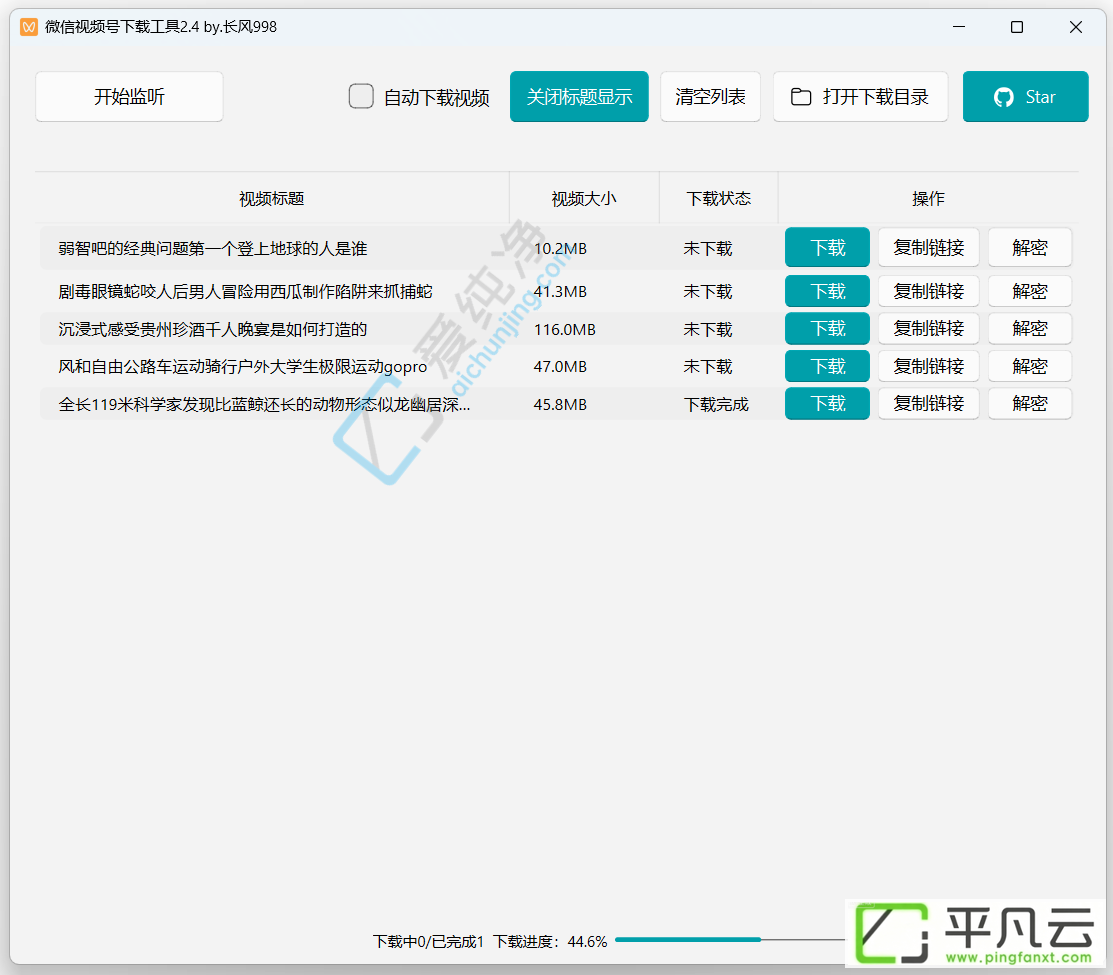Click the 视频标题 column header
Screen dimensions: 1113x975
pyautogui.click(x=272, y=199)
